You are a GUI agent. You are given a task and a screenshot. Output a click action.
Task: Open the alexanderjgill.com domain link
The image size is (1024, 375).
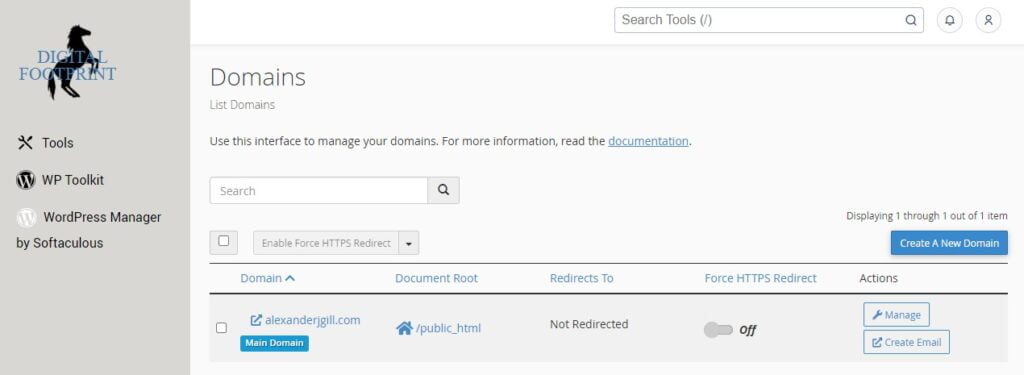coord(312,320)
